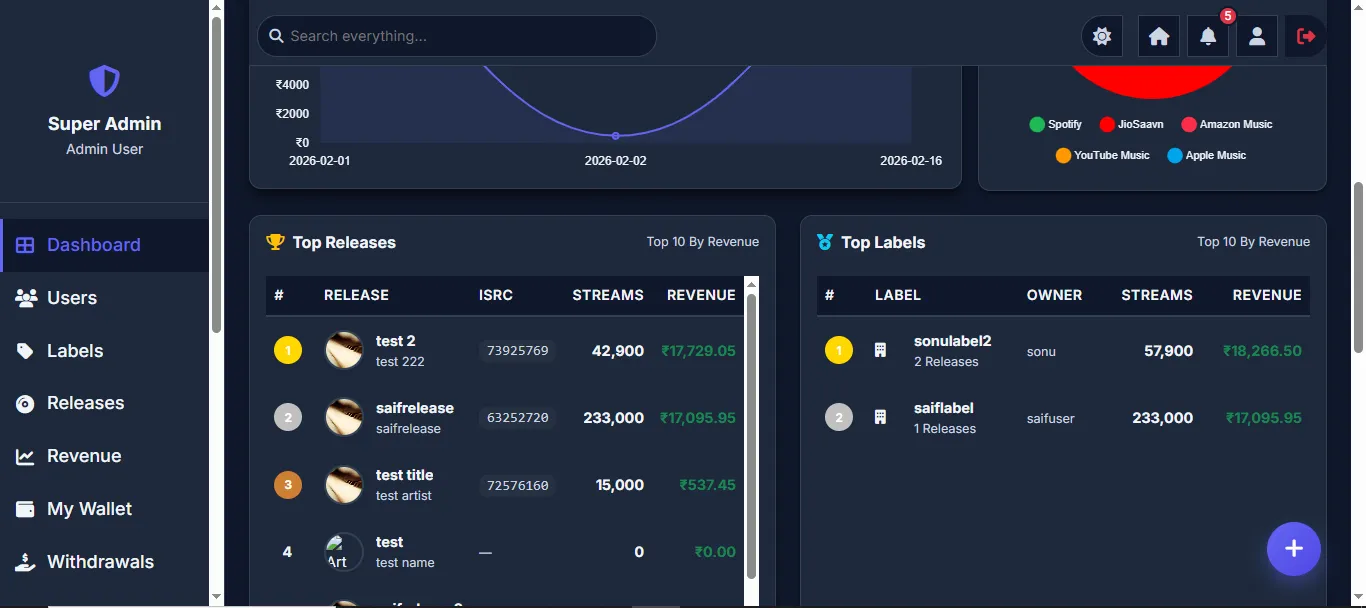Screen dimensions: 1366x608
Task: Click the main page vertical scrollbar
Action: 1358,268
